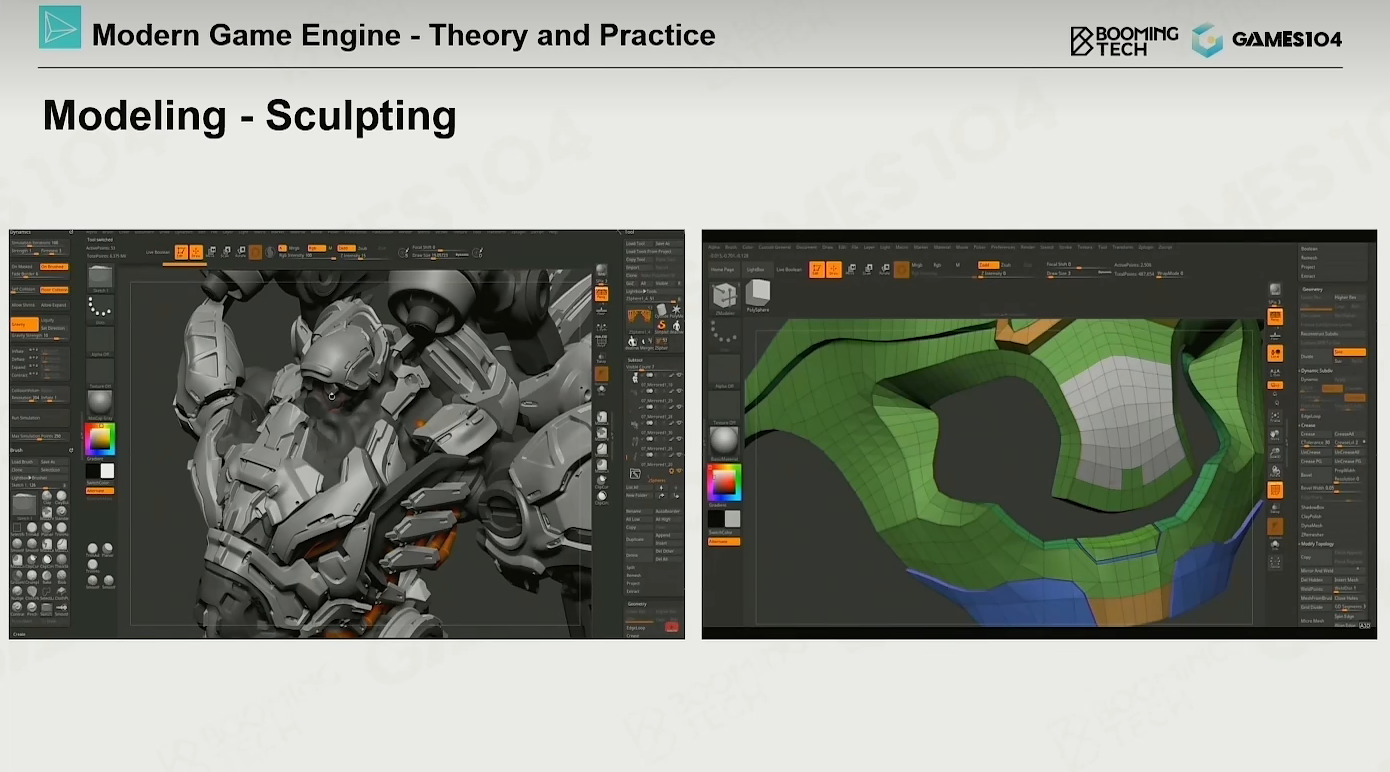
Task: Open the Zplugin menu in the right window
Action: point(1146,247)
